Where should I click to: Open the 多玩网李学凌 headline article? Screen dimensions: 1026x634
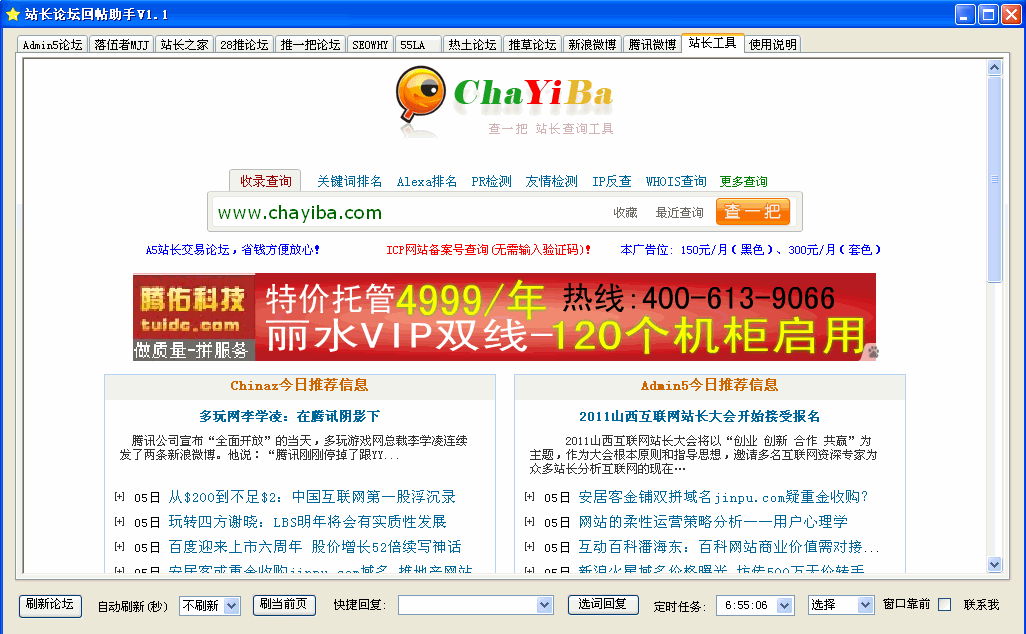[289, 416]
